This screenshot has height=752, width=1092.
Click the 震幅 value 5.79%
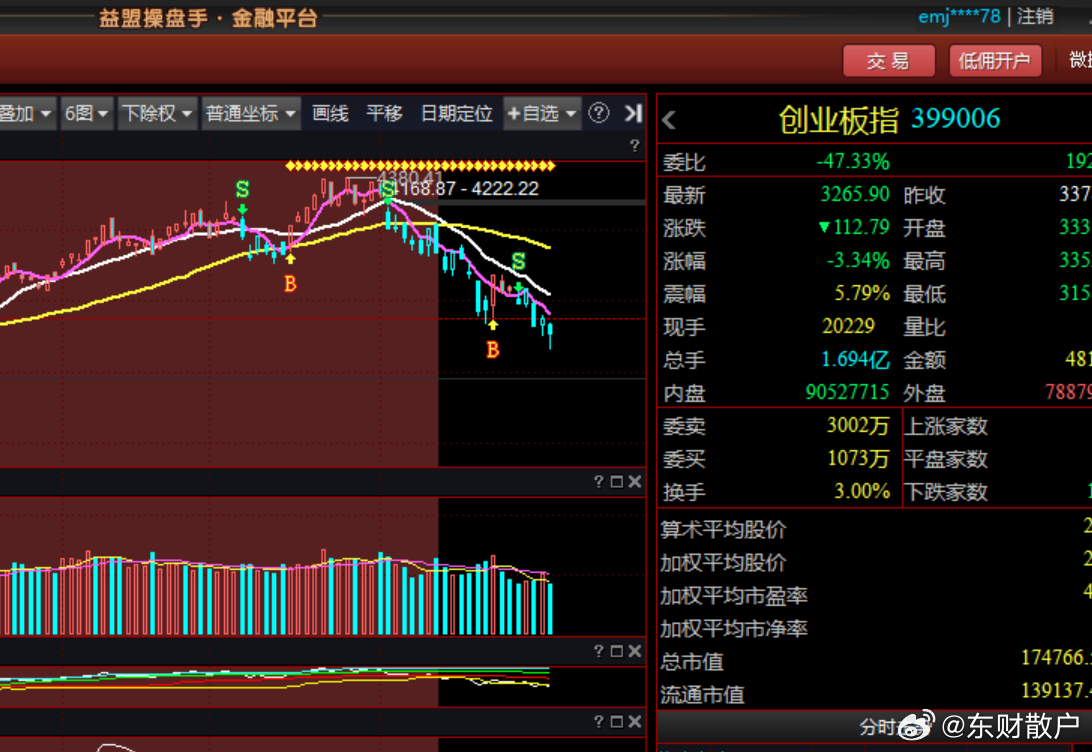click(862, 293)
